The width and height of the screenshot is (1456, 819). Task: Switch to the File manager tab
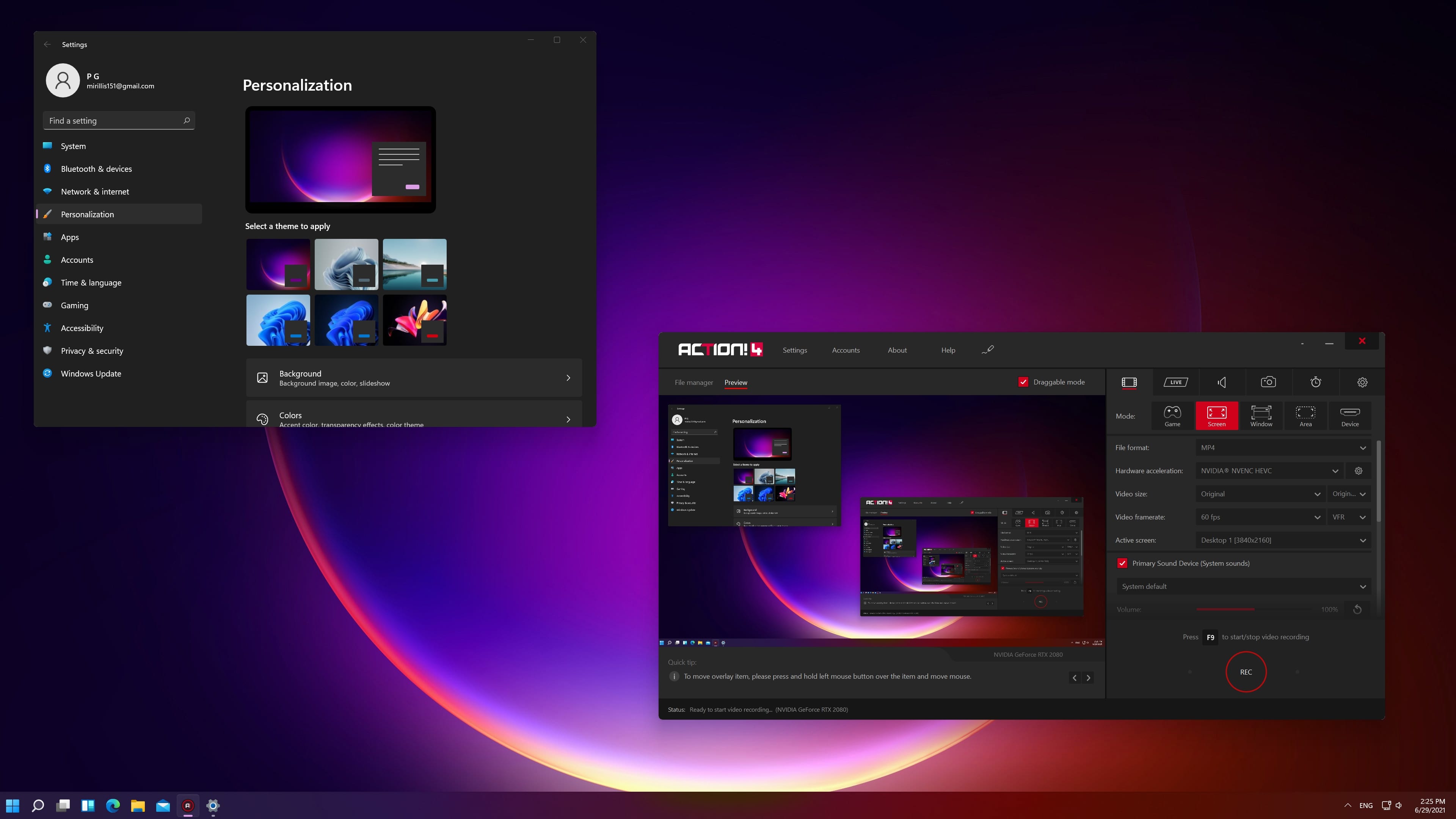pyautogui.click(x=693, y=383)
